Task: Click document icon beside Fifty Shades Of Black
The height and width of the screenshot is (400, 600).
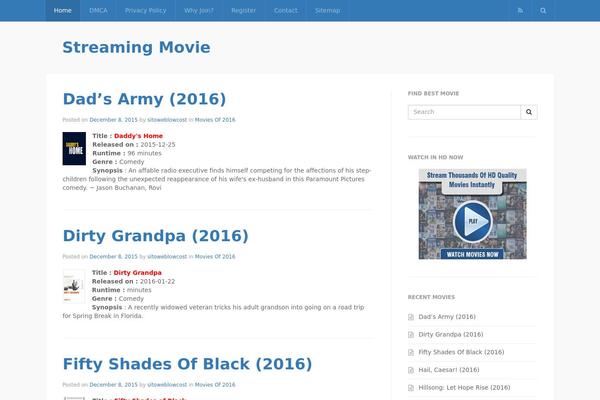Action: (x=411, y=352)
